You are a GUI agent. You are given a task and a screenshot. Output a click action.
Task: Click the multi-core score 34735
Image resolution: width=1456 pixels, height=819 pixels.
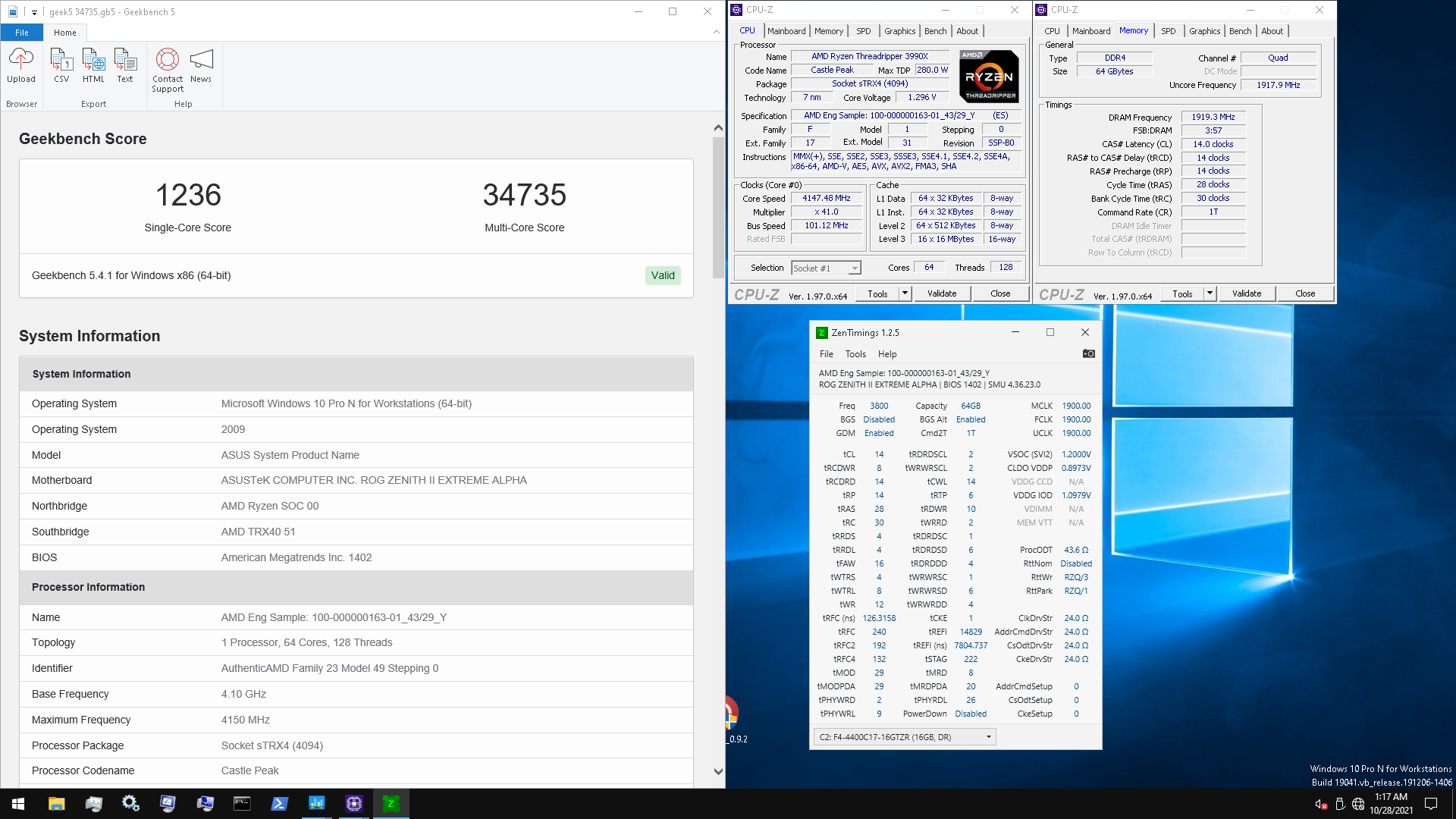pyautogui.click(x=525, y=195)
